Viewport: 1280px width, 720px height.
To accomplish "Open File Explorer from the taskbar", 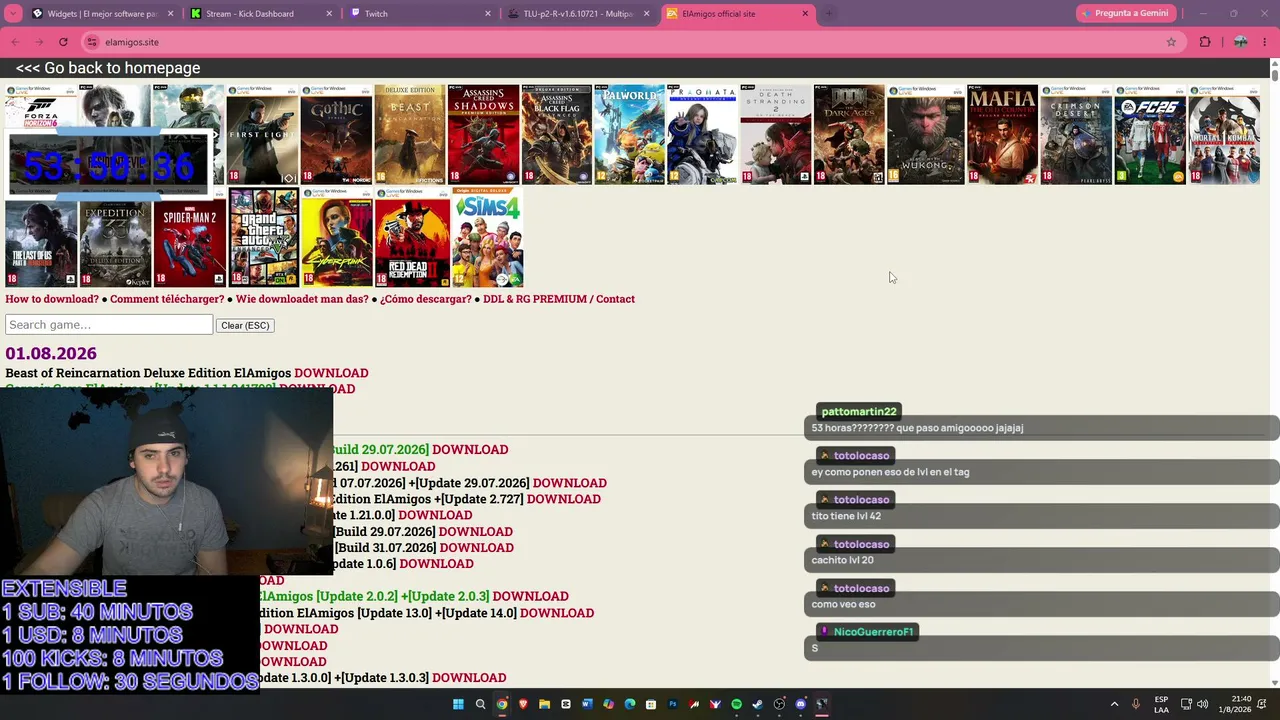I will (544, 704).
